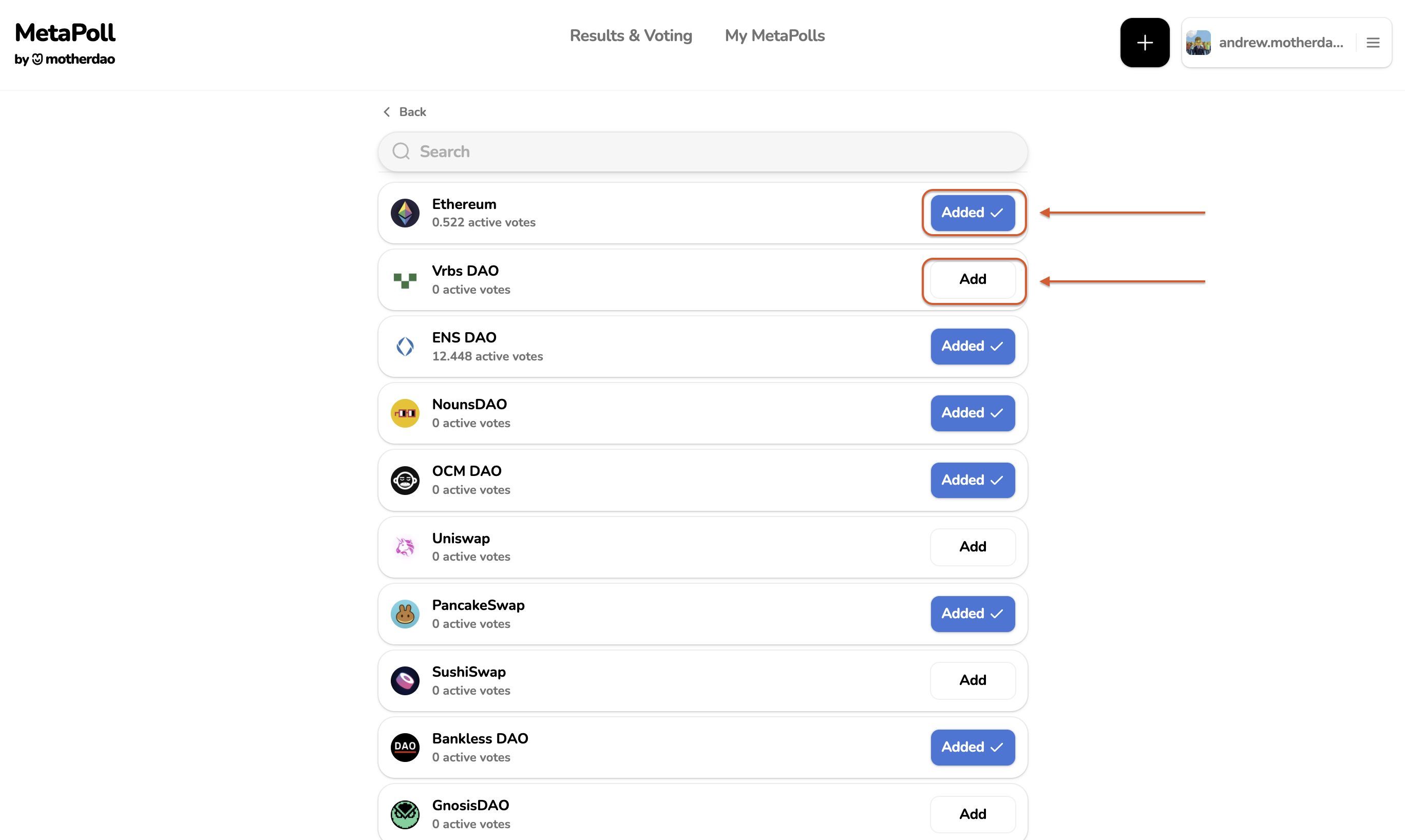The height and width of the screenshot is (840, 1405).
Task: Click the PancakeSwap bunny logo
Action: coord(405,614)
